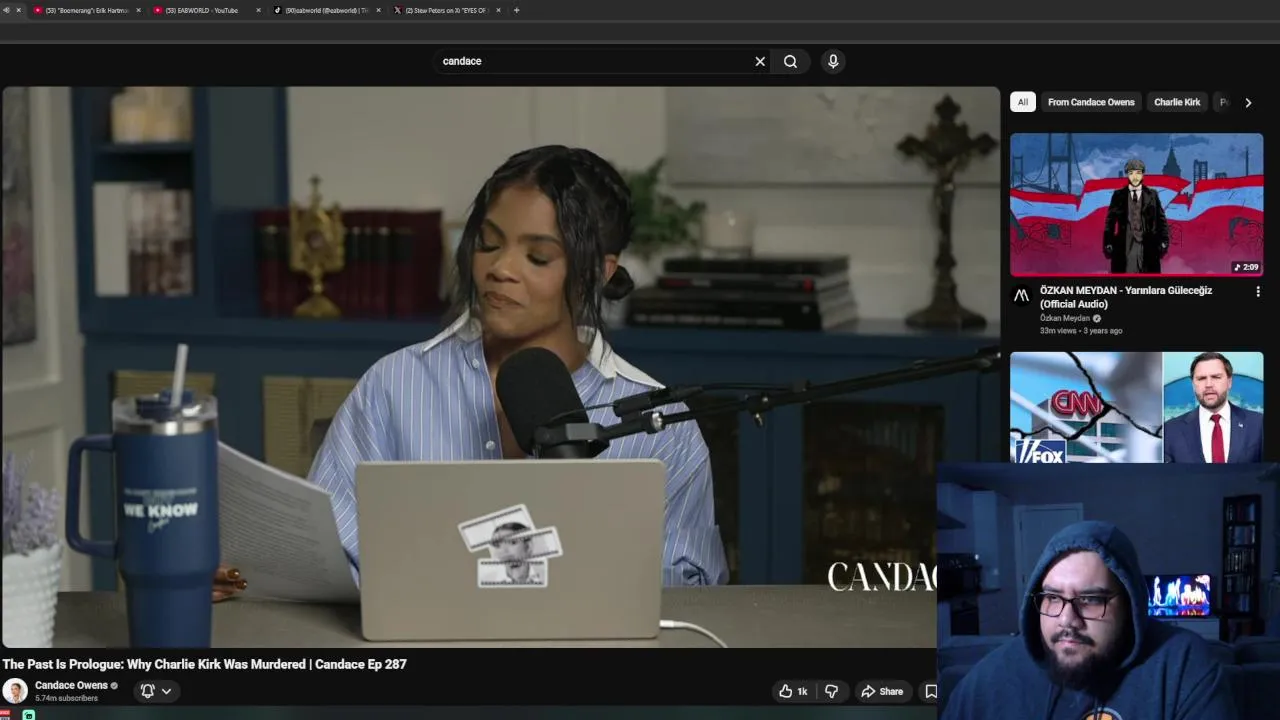Expand the notification options chevron
This screenshot has height=720, width=1280.
(x=166, y=691)
